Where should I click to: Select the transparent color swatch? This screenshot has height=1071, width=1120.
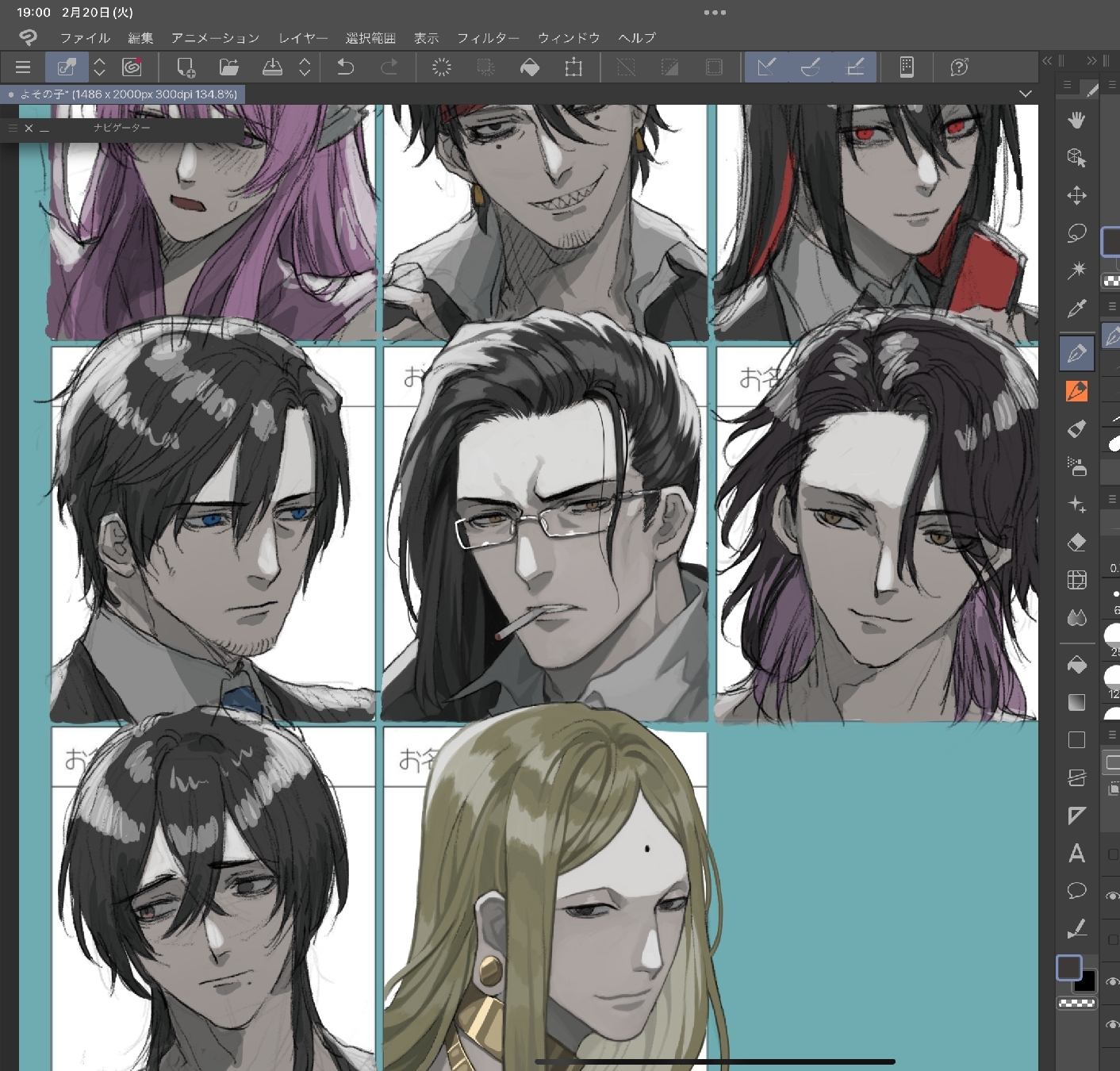pos(1076,1004)
